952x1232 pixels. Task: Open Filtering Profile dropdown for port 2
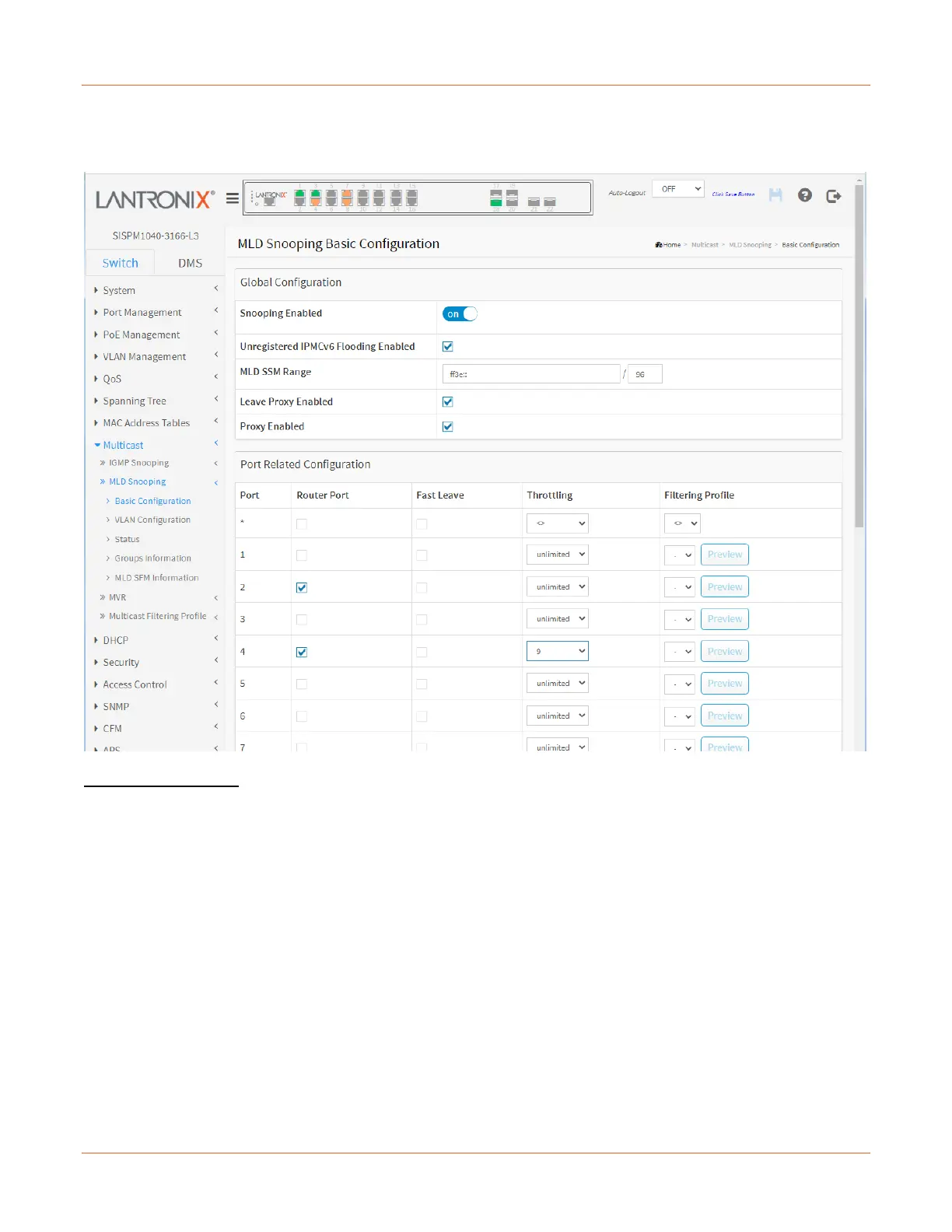pyautogui.click(x=679, y=587)
